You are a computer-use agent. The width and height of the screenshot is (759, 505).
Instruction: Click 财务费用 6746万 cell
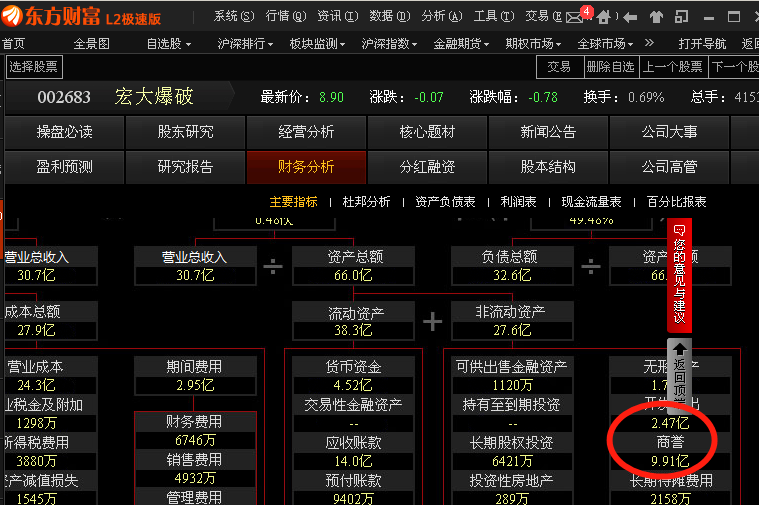click(195, 431)
